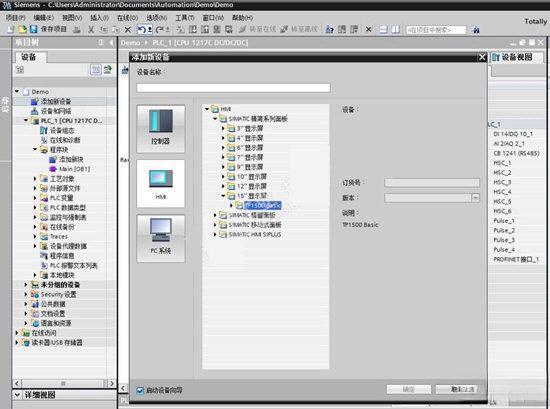
Task: Open the 帮助(H) menu
Action: (x=242, y=17)
